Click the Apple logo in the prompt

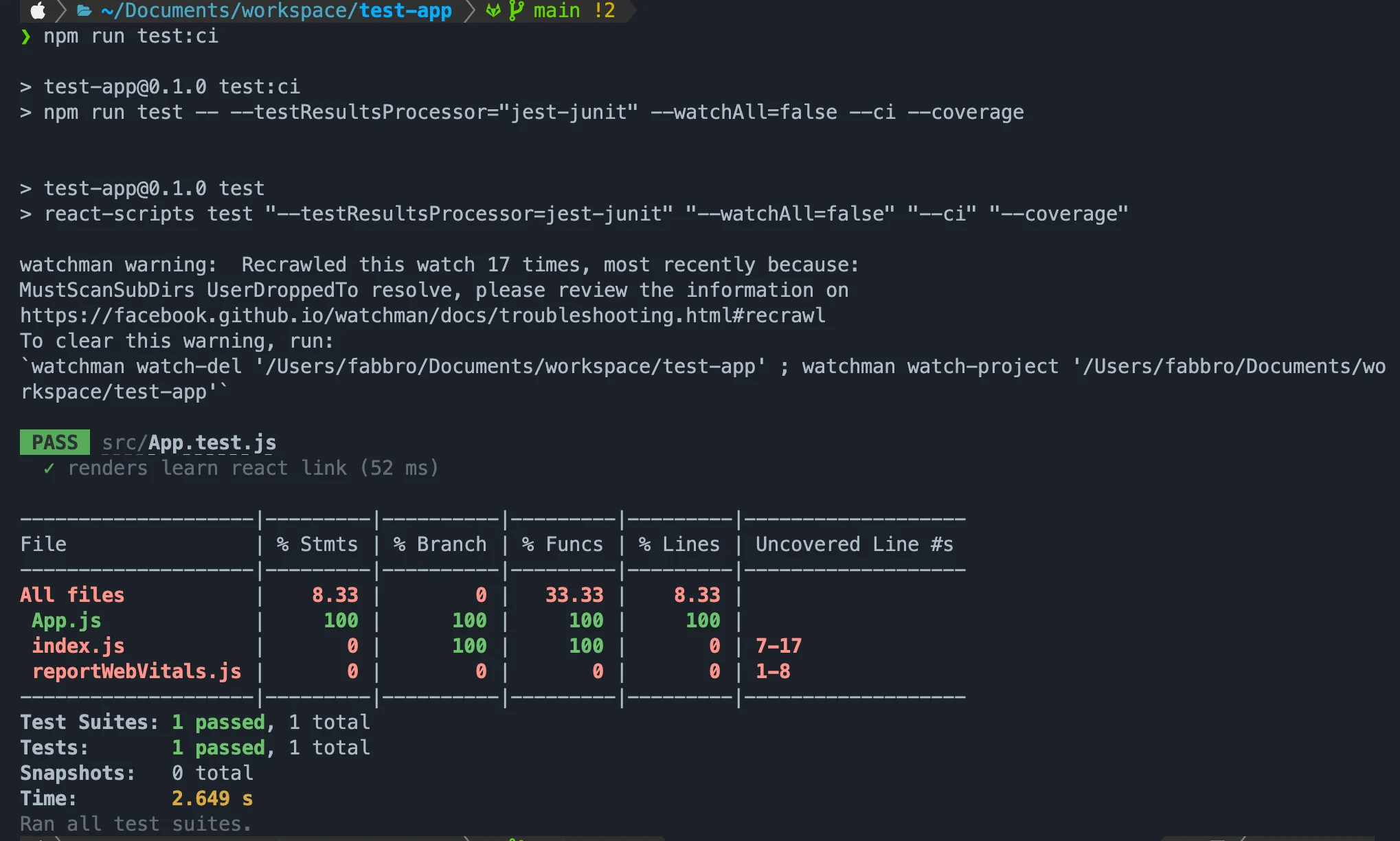pos(38,10)
